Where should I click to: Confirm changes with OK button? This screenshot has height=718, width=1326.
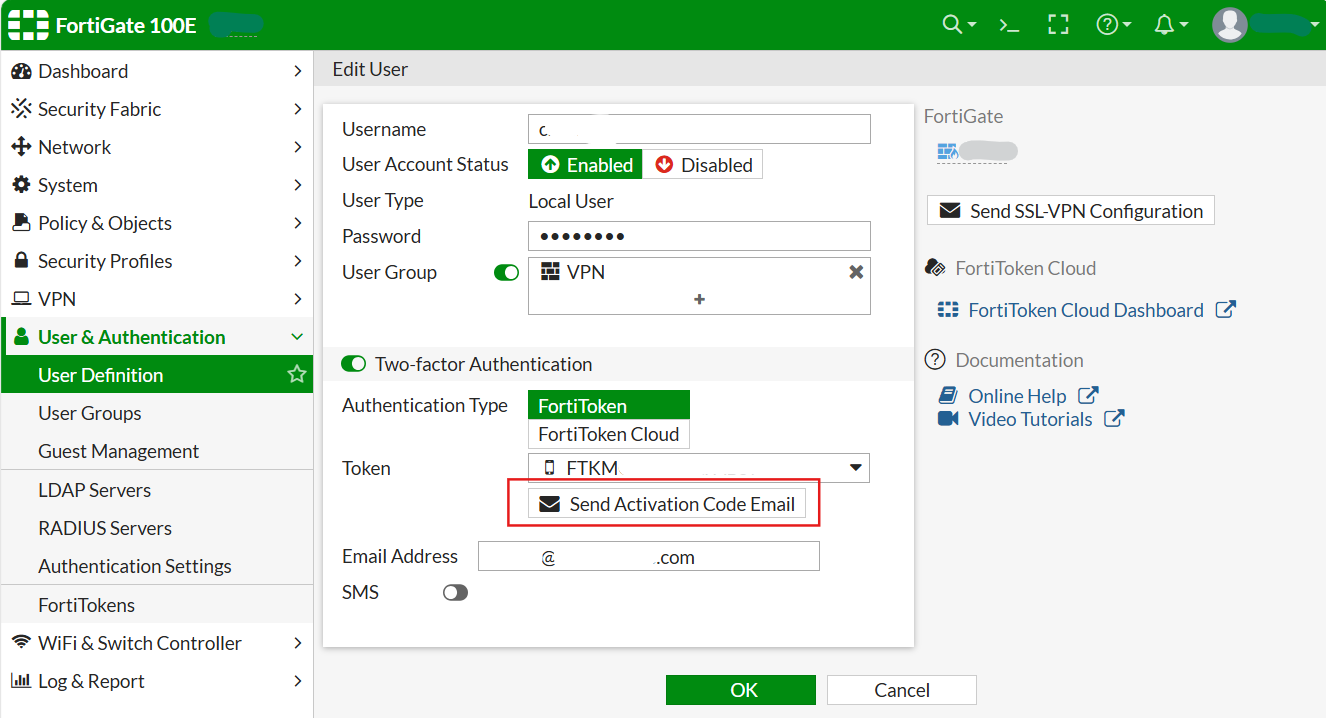(741, 690)
